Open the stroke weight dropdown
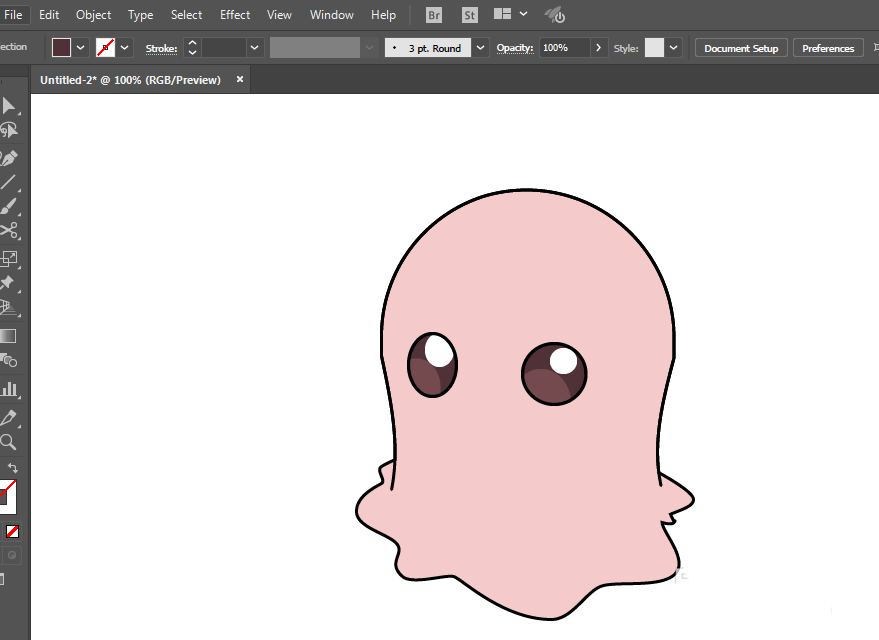879x640 pixels. tap(255, 48)
